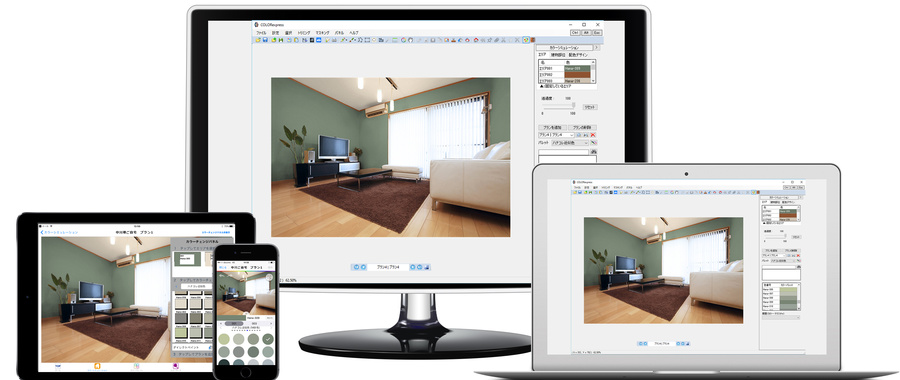Toggle the Alt key button on the monitor window

pos(586,33)
